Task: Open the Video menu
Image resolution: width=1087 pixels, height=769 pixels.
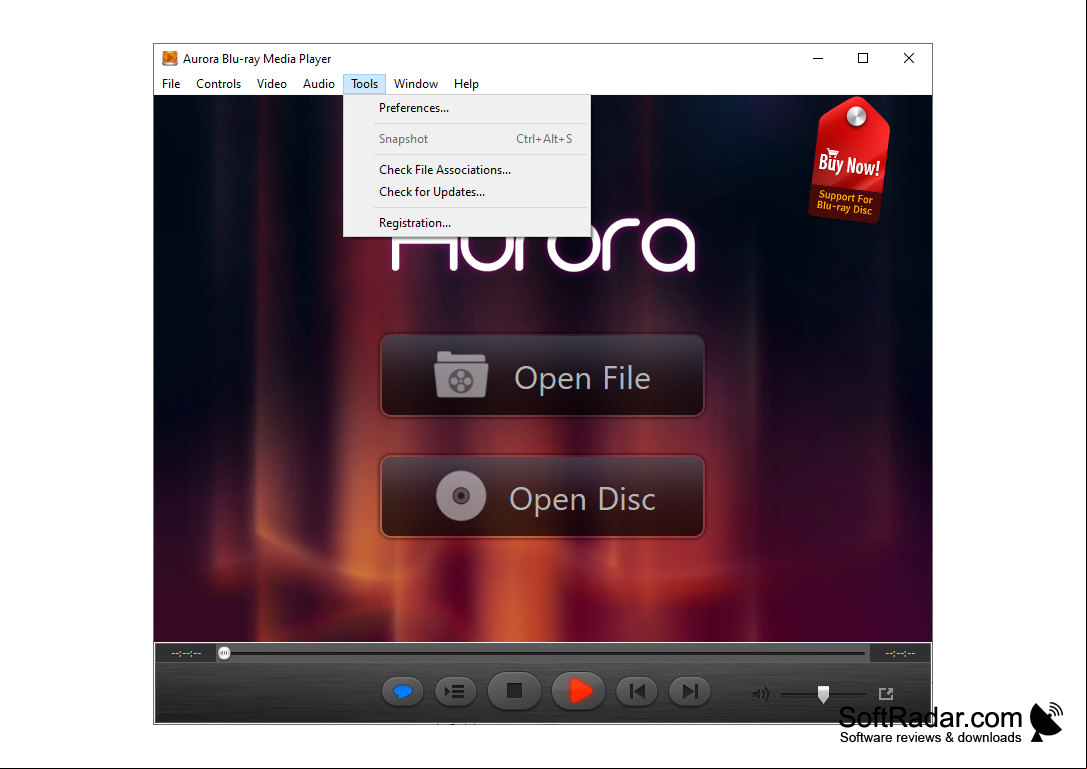Action: [x=272, y=84]
